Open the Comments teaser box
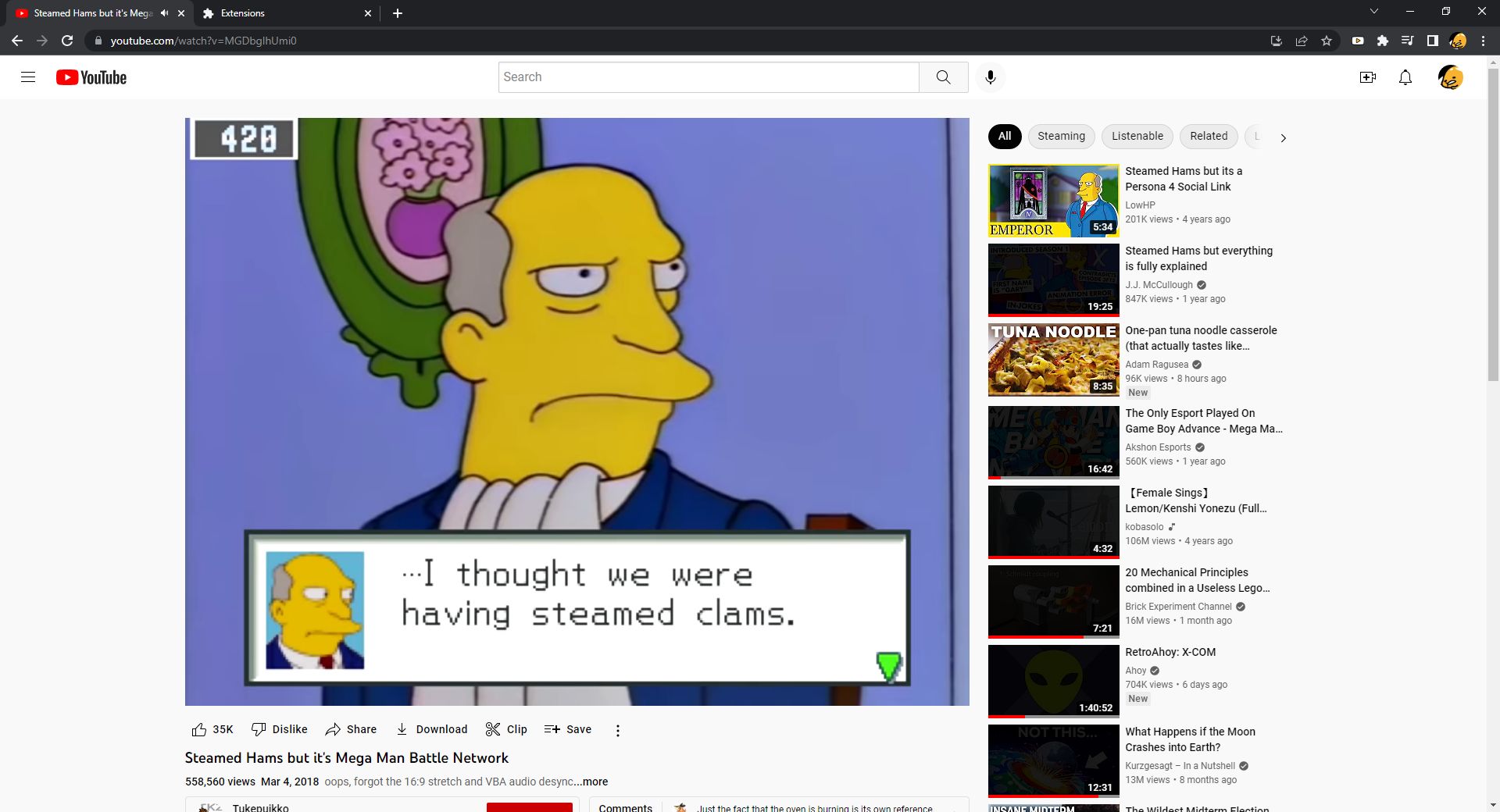Screen dimensions: 1500x812 tap(779, 805)
